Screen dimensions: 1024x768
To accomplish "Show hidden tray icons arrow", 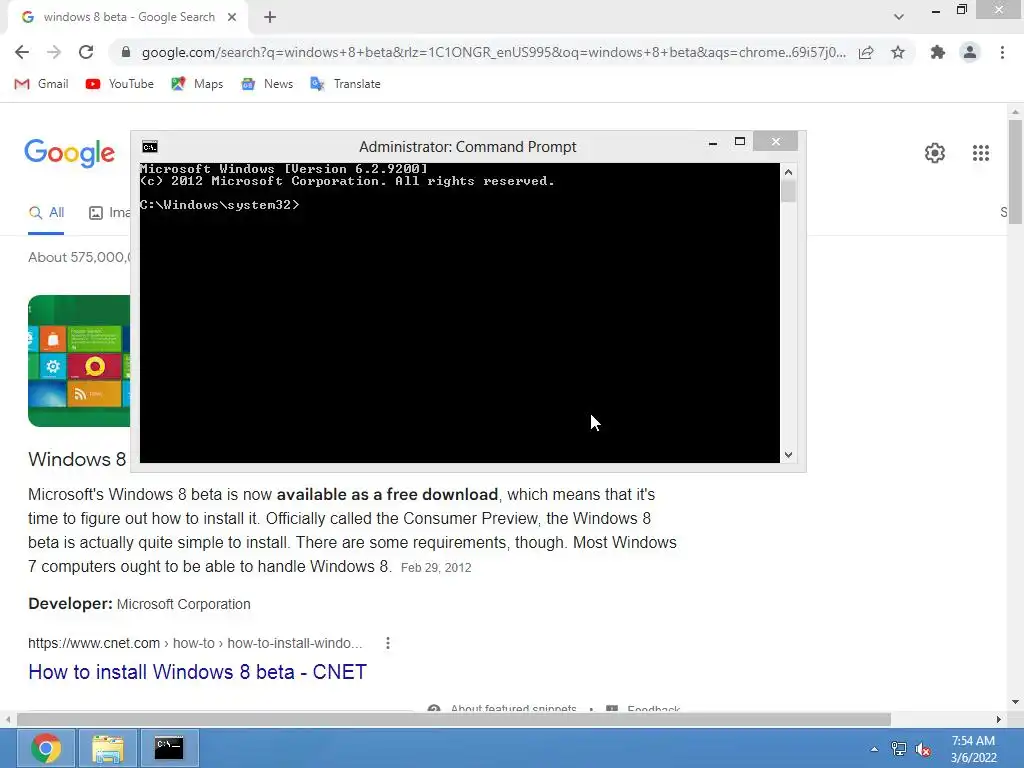I will 874,749.
